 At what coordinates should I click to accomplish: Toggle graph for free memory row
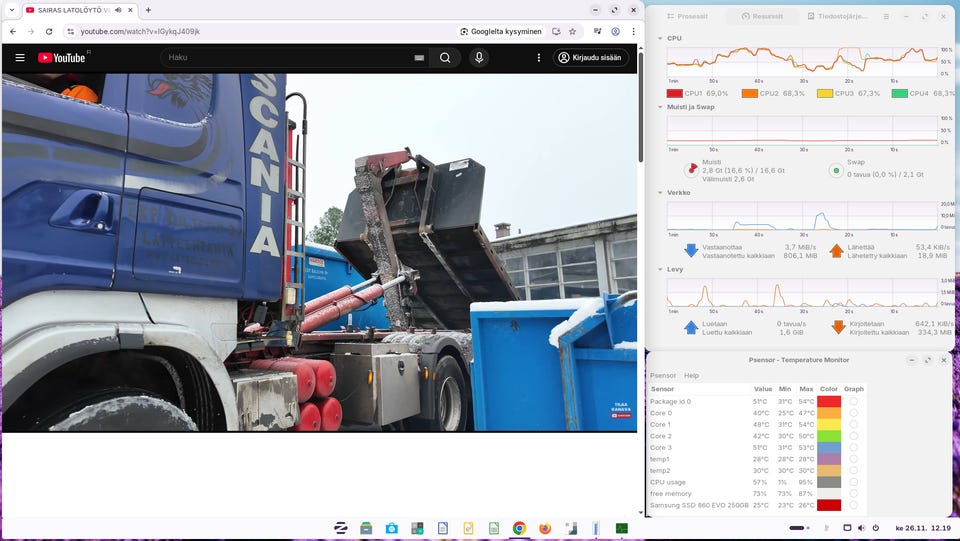point(853,494)
